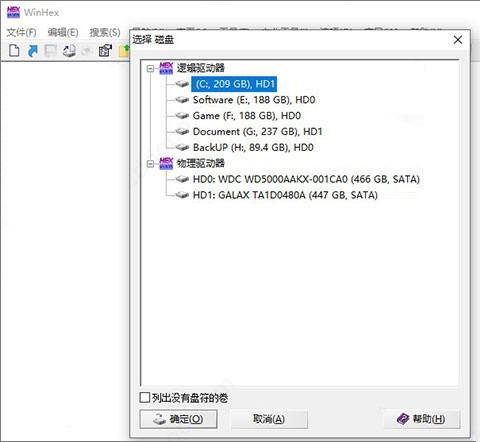Click the New file toolbar icon
The height and width of the screenshot is (442, 480).
click(x=14, y=51)
